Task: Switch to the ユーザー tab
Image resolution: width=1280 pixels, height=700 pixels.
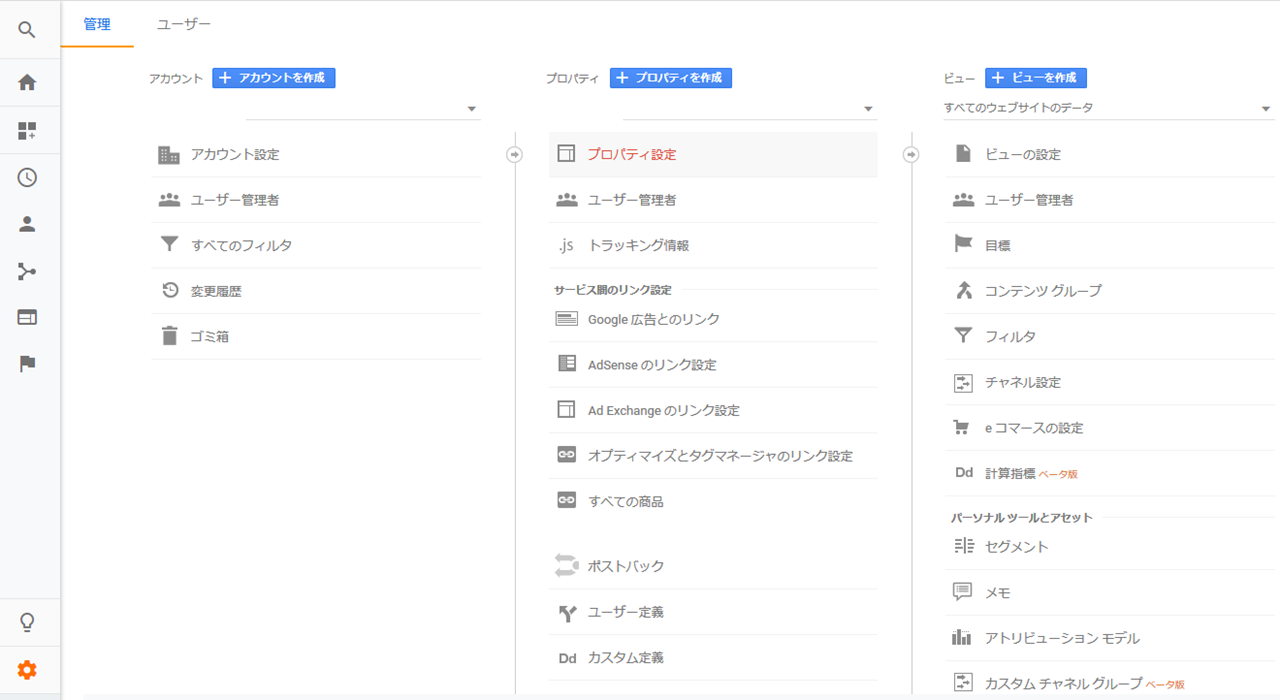Action: pos(184,24)
